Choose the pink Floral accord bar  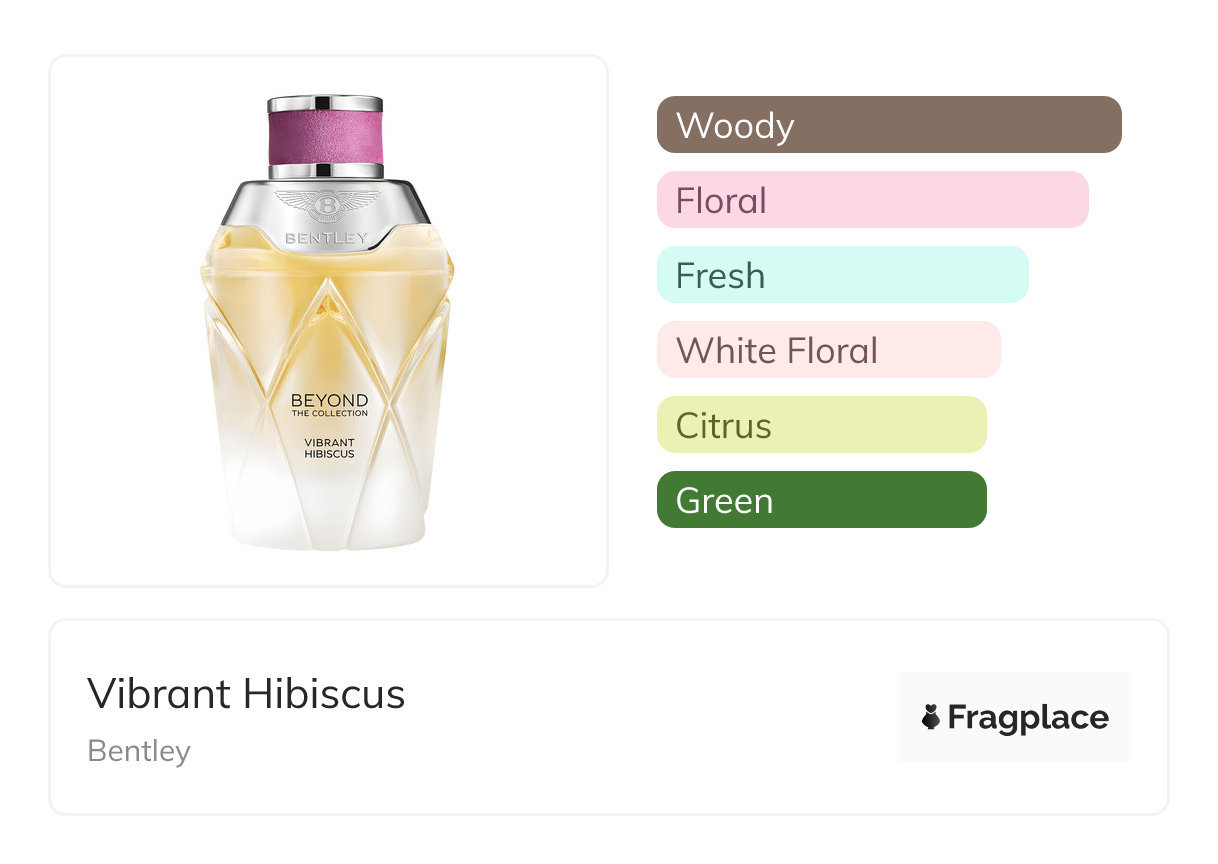point(872,200)
